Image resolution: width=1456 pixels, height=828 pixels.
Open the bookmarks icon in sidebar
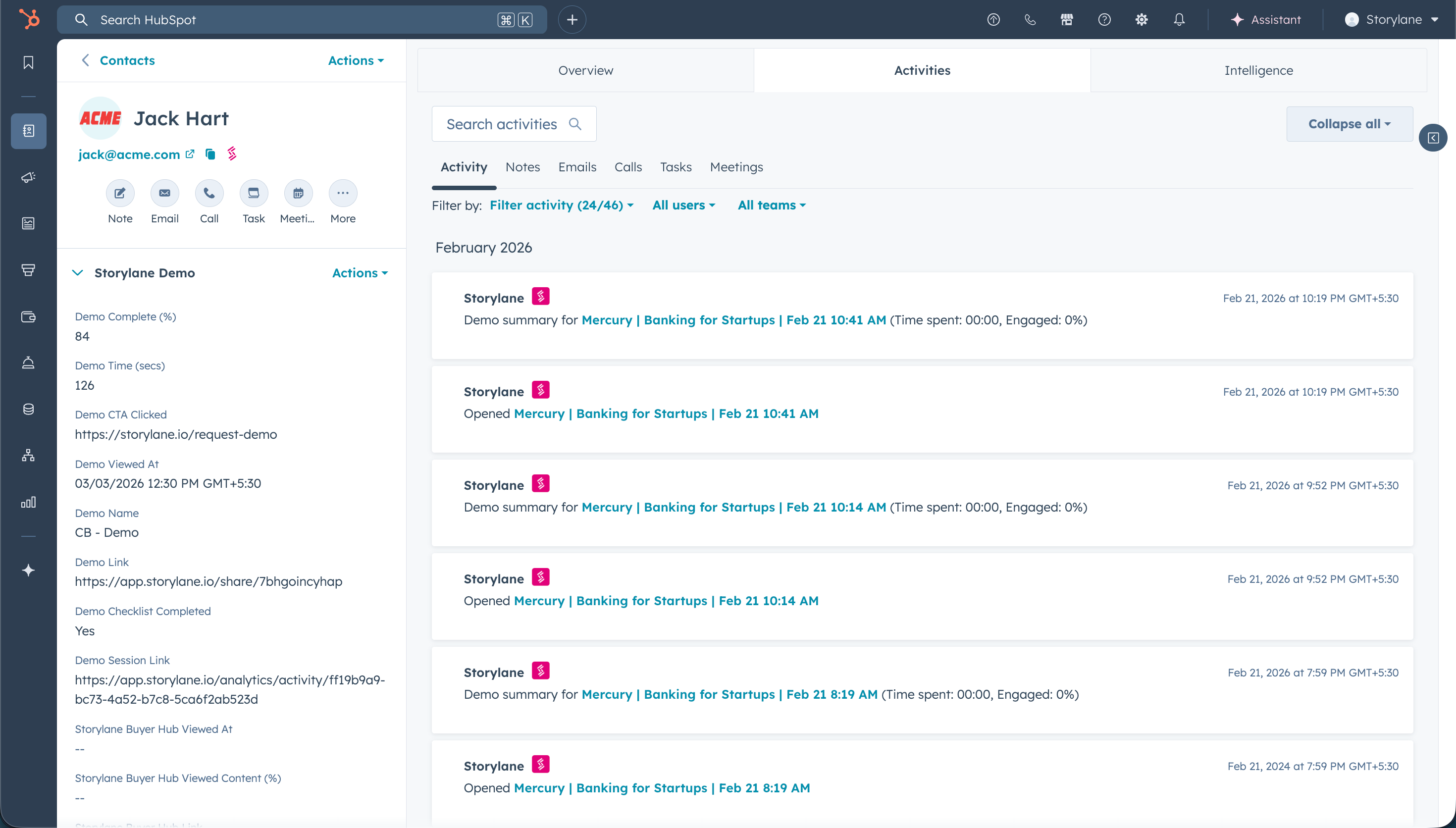point(28,62)
